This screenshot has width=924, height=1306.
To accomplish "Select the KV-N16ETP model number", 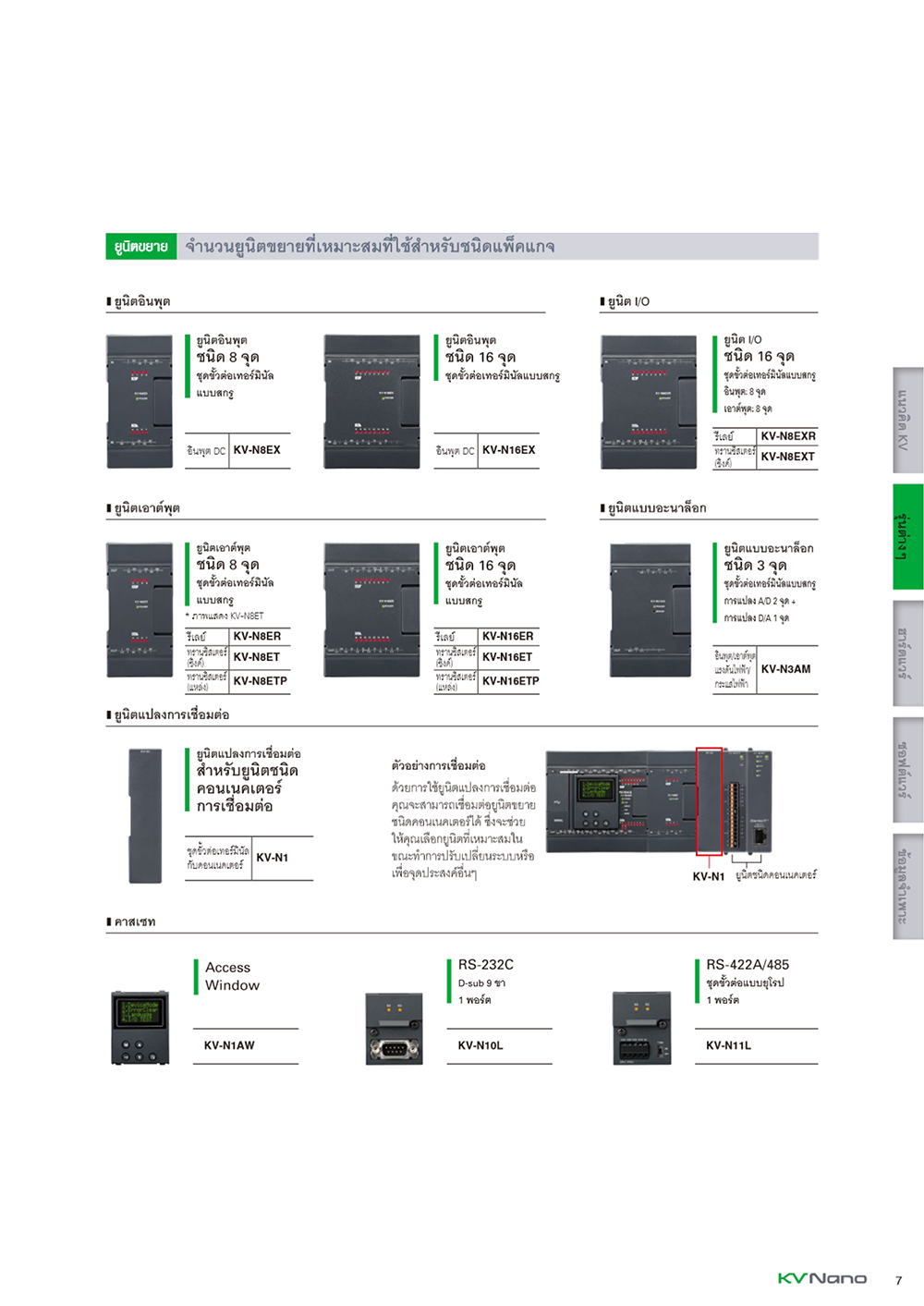I will [x=510, y=681].
